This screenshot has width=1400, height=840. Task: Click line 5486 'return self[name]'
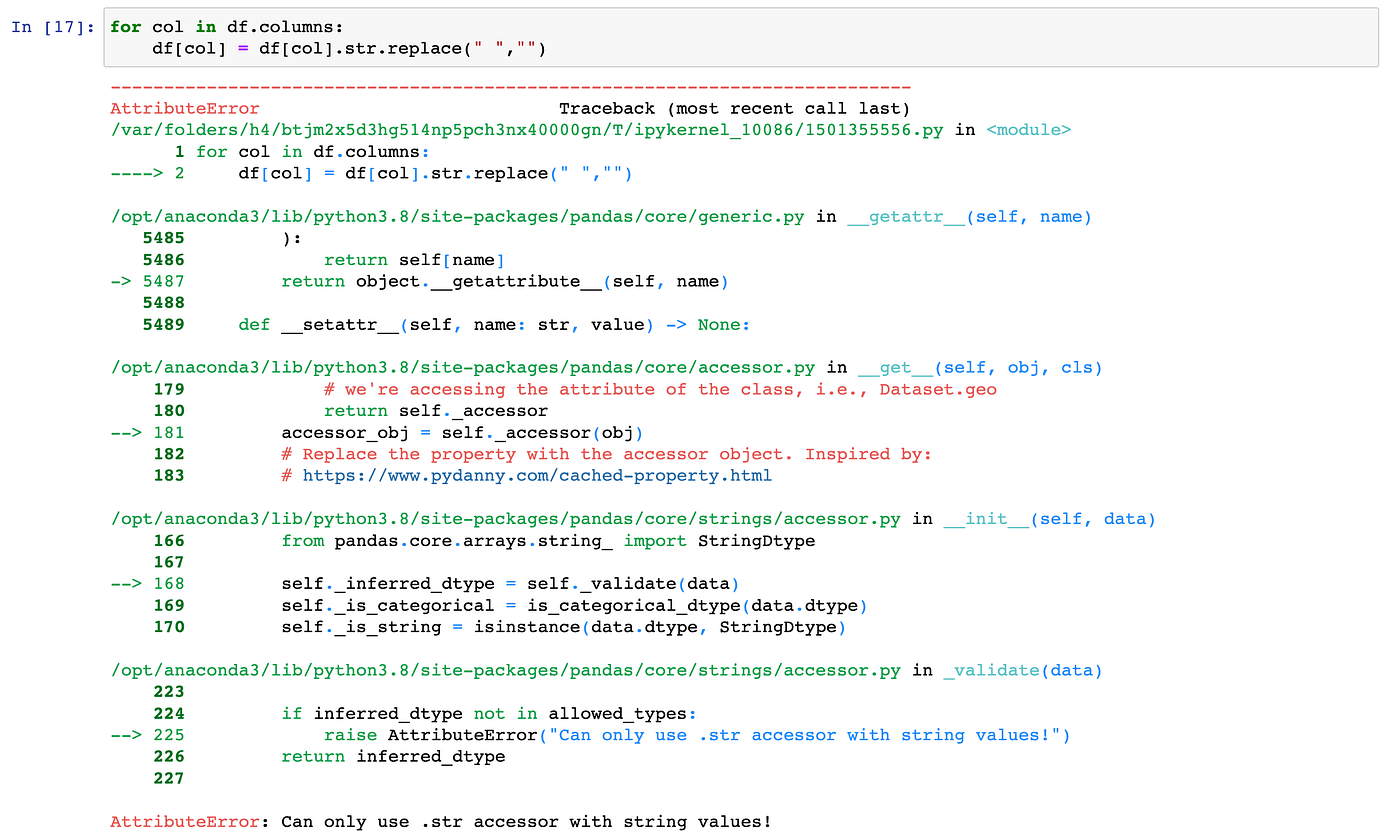pos(414,260)
